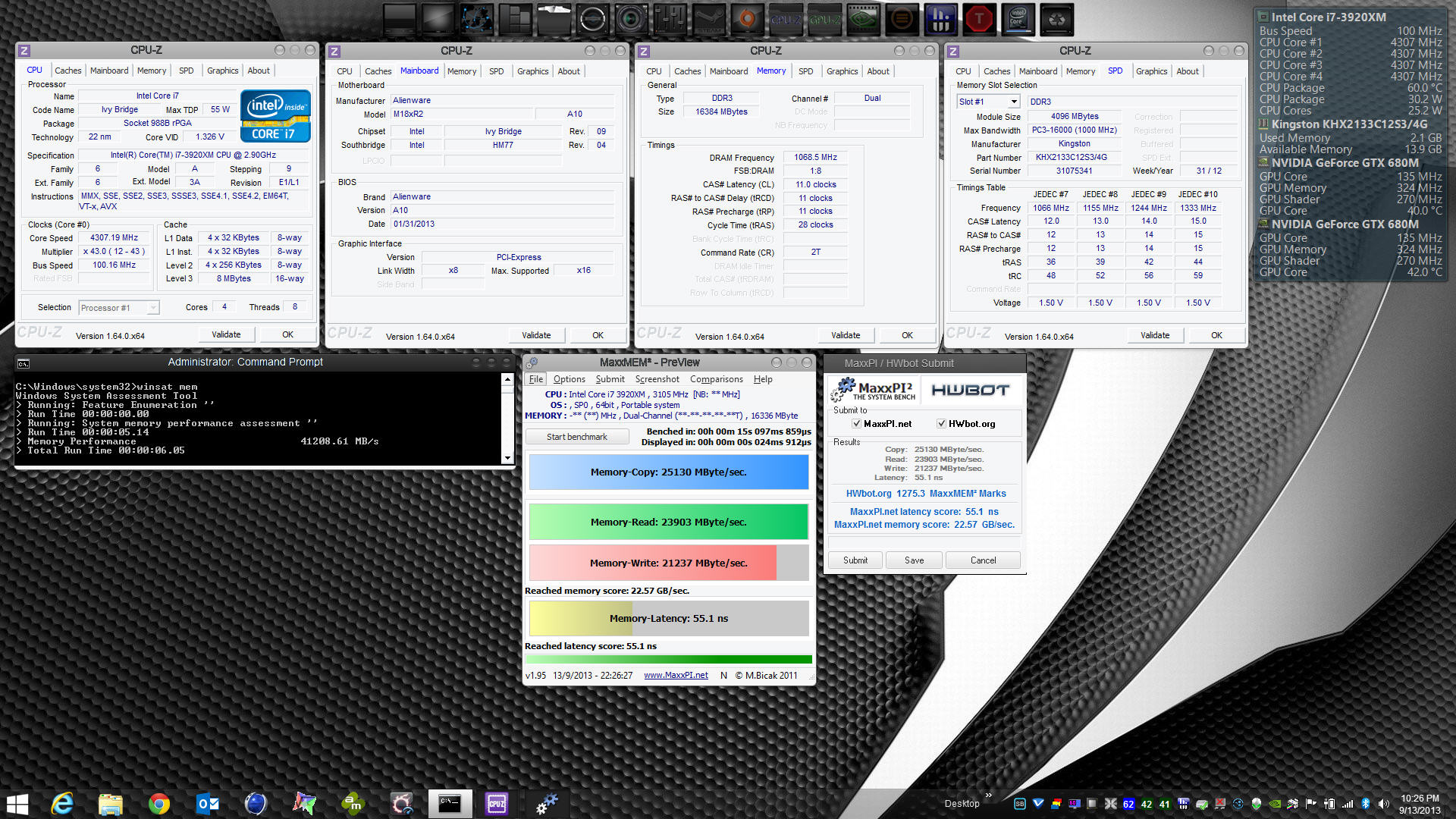Click the 'Bus Speed' row in the sidebar gadget
The width and height of the screenshot is (1456, 819).
1351,31
